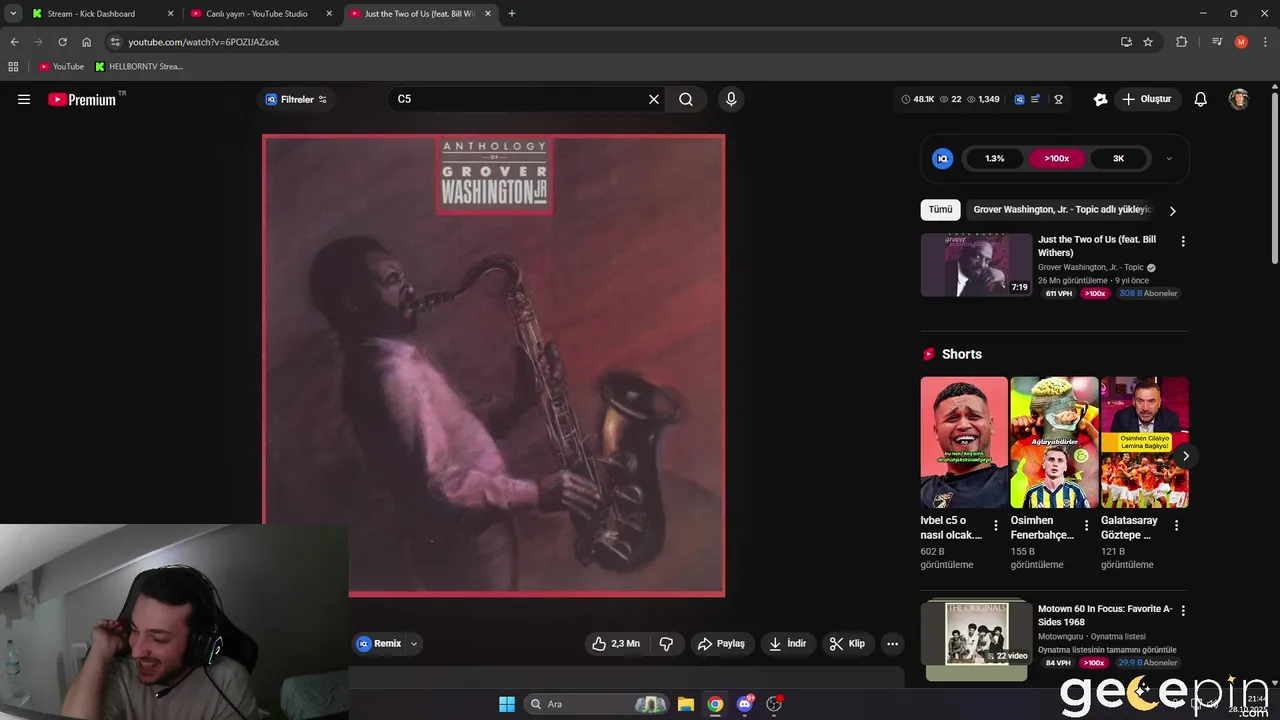Viewport: 1280px width, 720px height.
Task: Click the Paylaş share button
Action: pyautogui.click(x=721, y=644)
